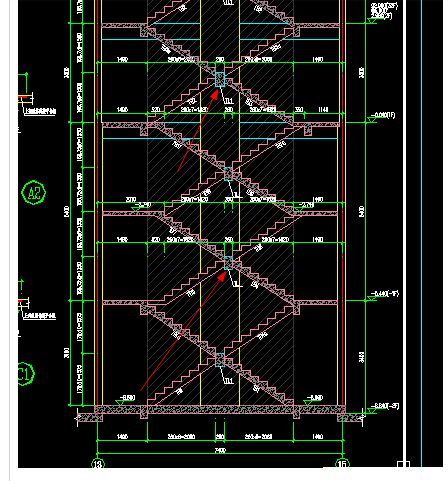Select the grid axis bubble numbered 13
This screenshot has width=448, height=481.
tap(98, 464)
